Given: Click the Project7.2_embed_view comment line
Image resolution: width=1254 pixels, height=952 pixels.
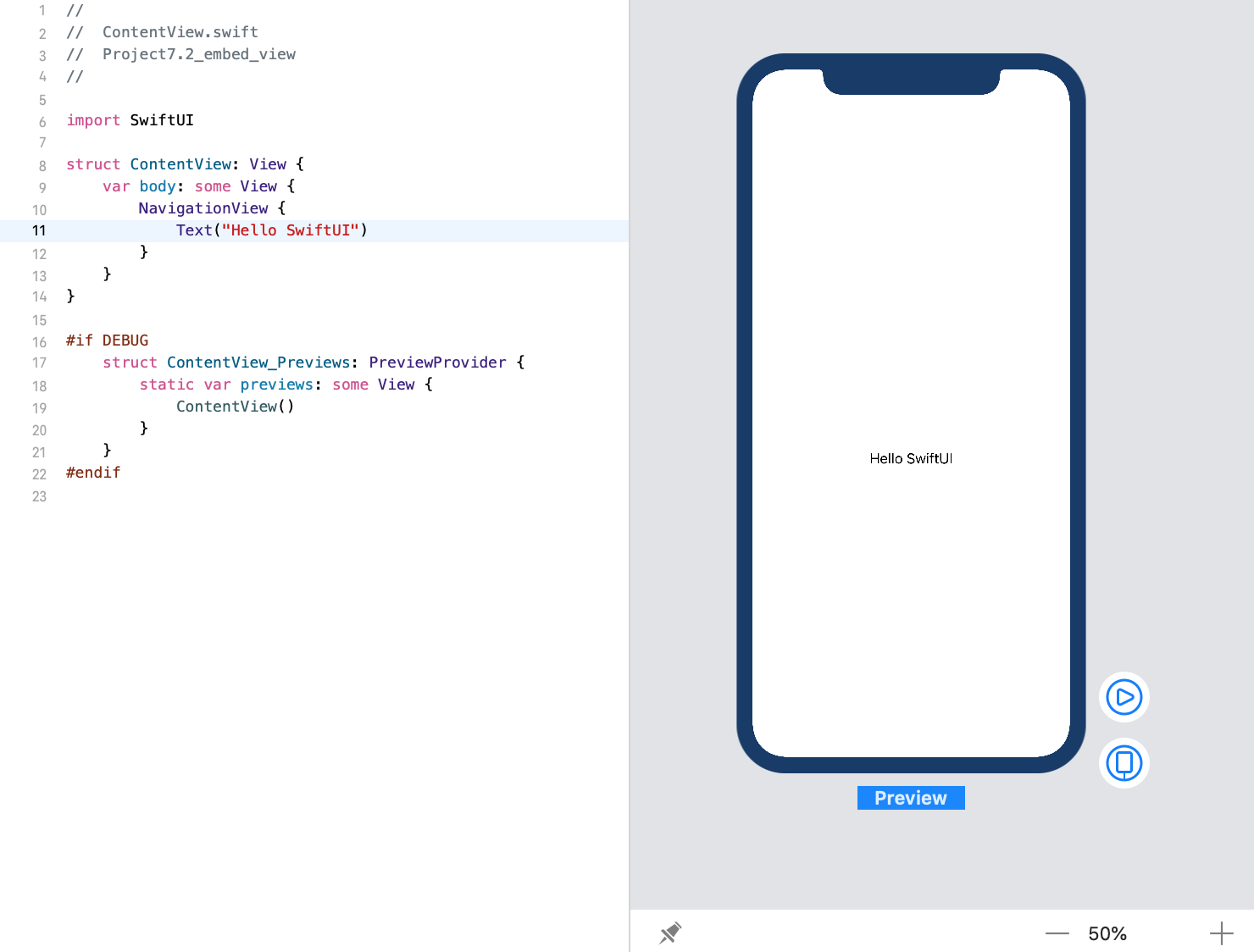Looking at the screenshot, I should [x=181, y=54].
